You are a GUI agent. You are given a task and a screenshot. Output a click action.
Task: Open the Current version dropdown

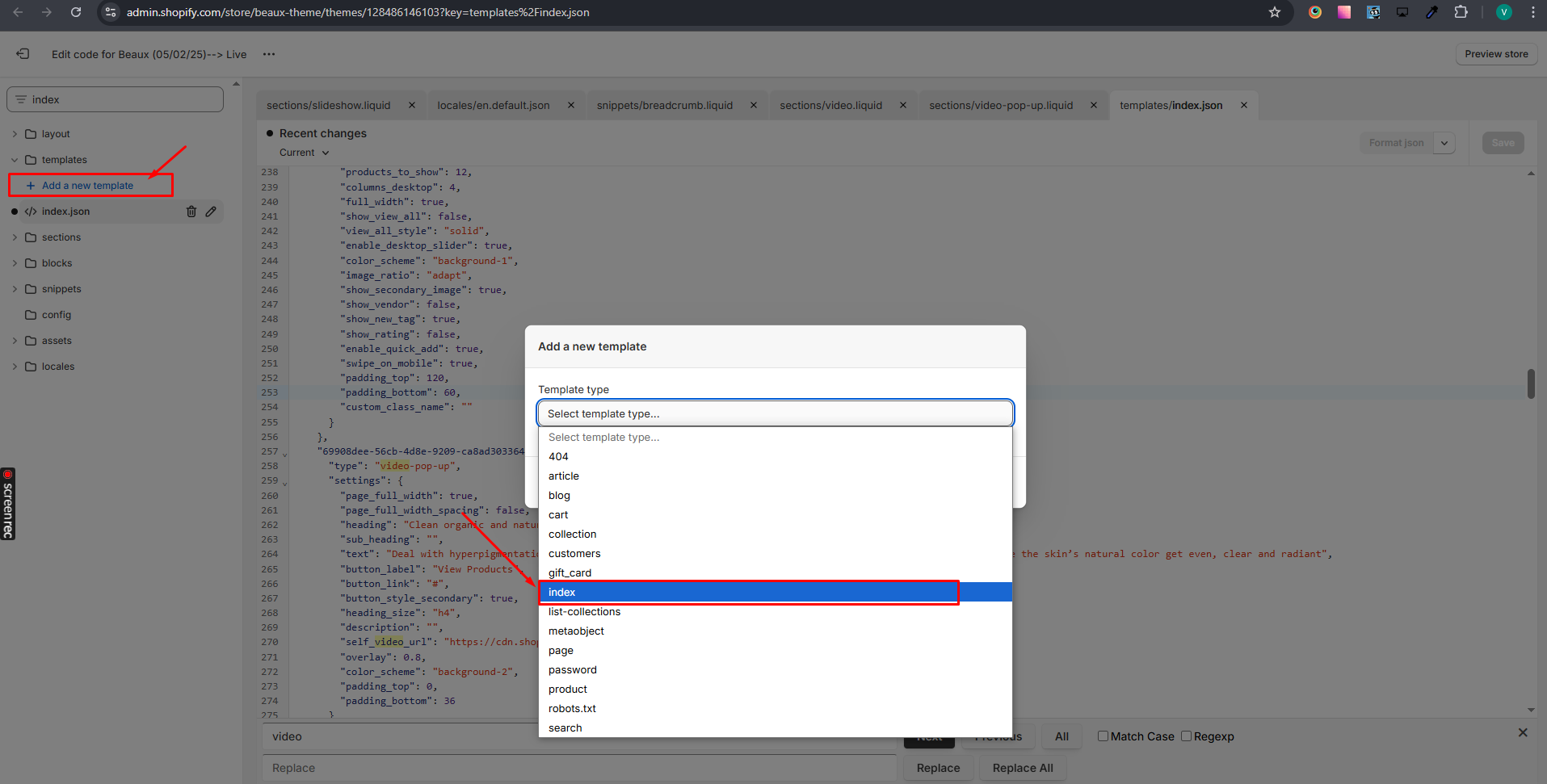click(305, 153)
